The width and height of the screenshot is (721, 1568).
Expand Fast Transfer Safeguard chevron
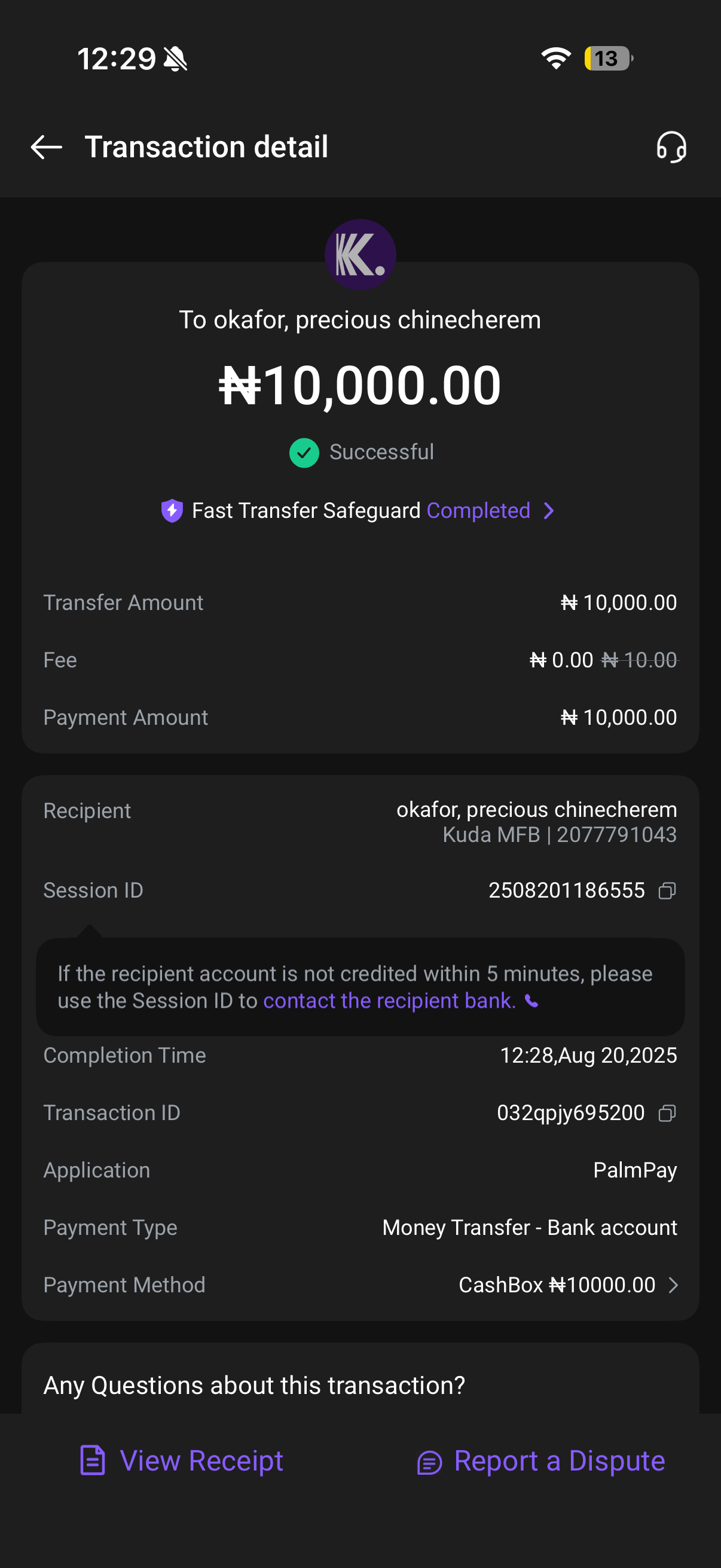pyautogui.click(x=549, y=511)
